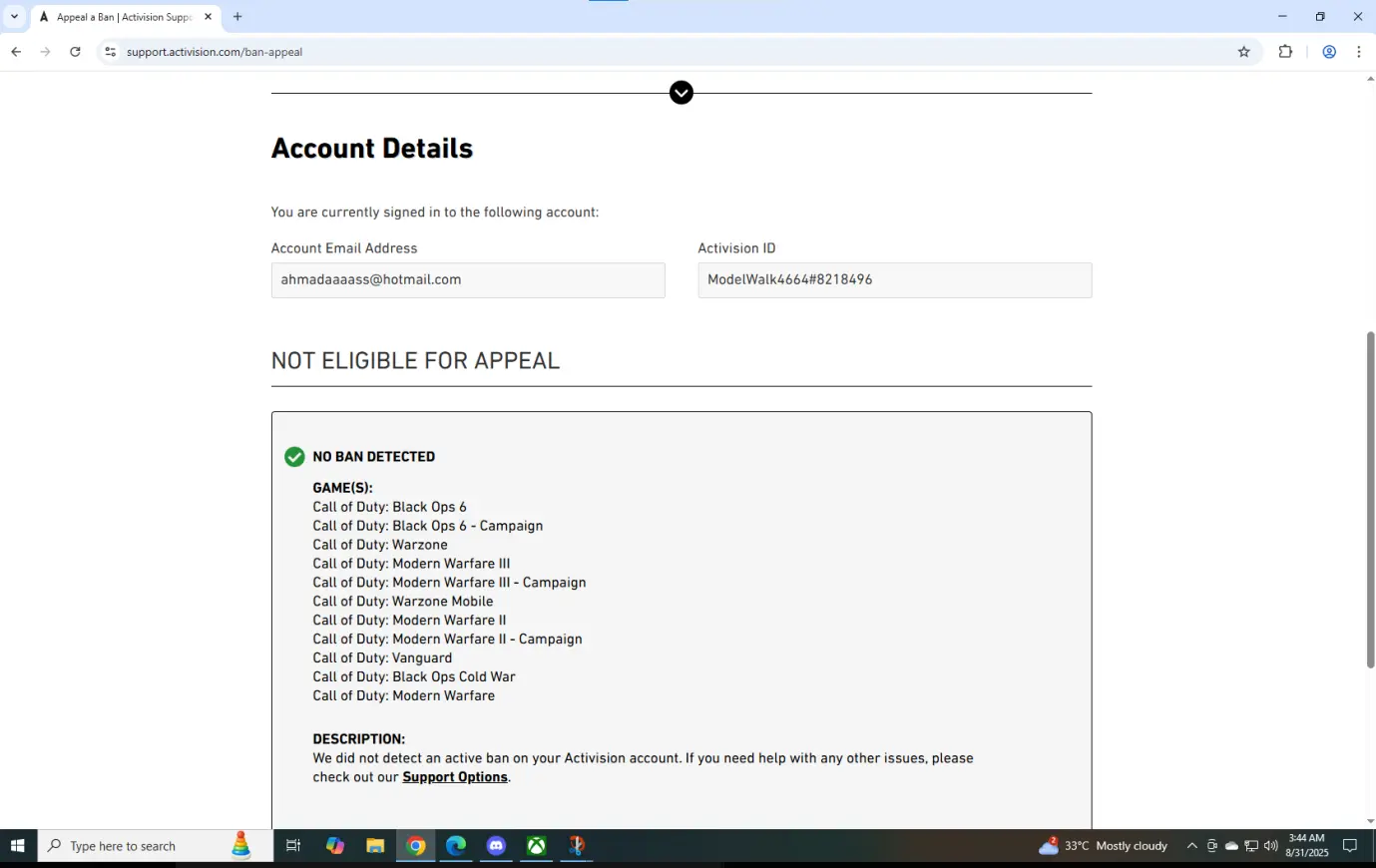Expand the tab search dropdown arrow
This screenshot has width=1376, height=868.
point(14,17)
